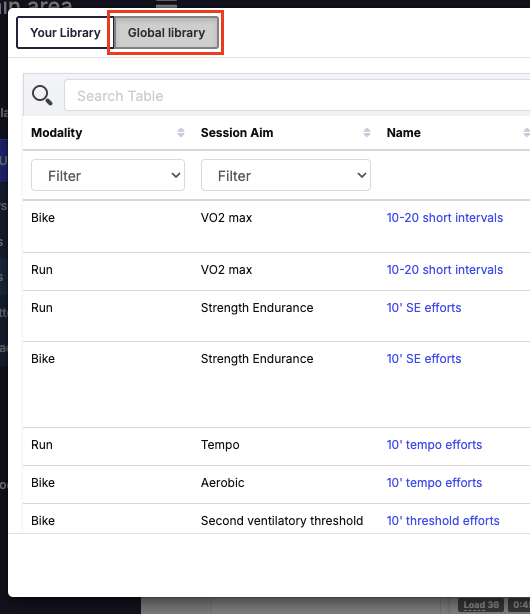Open Run 10' tempo efforts session
The image size is (530, 614).
[x=434, y=445]
